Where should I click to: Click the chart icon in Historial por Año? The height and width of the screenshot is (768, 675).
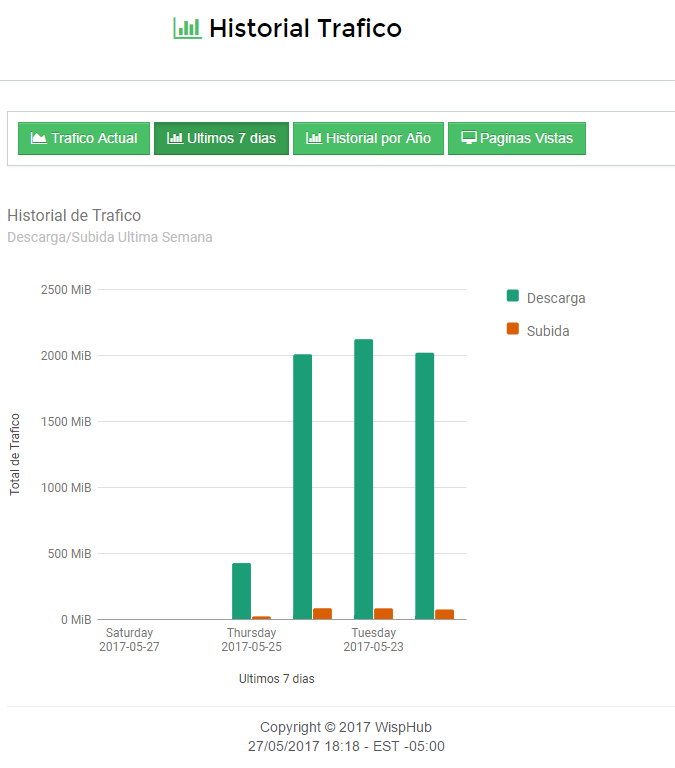pyautogui.click(x=314, y=138)
